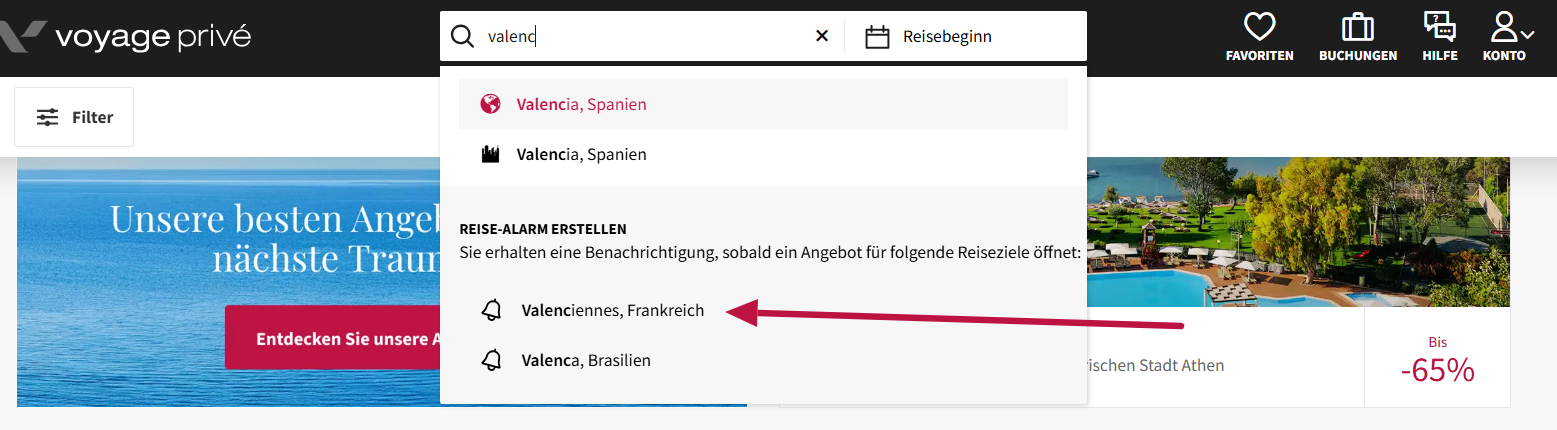Create travel alert for Valenca, Brasilien
This screenshot has width=1557, height=430.
(586, 360)
